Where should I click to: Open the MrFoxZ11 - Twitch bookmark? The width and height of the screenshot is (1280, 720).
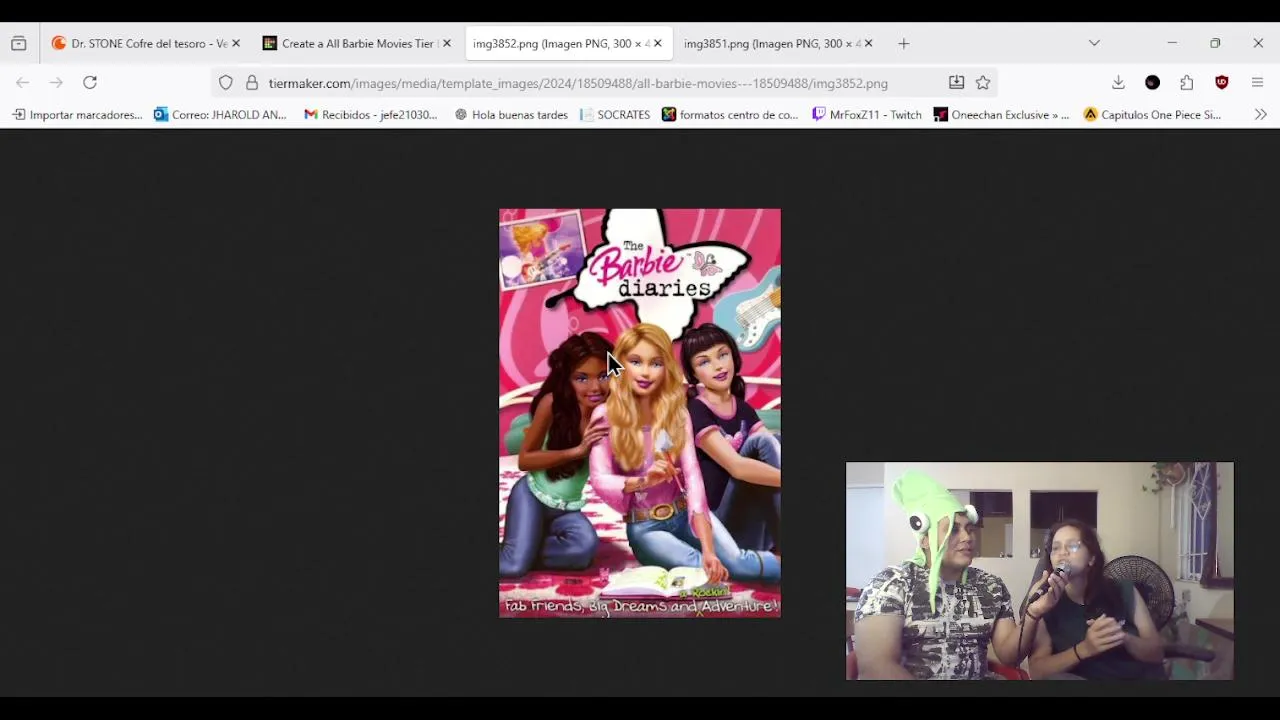[866, 115]
